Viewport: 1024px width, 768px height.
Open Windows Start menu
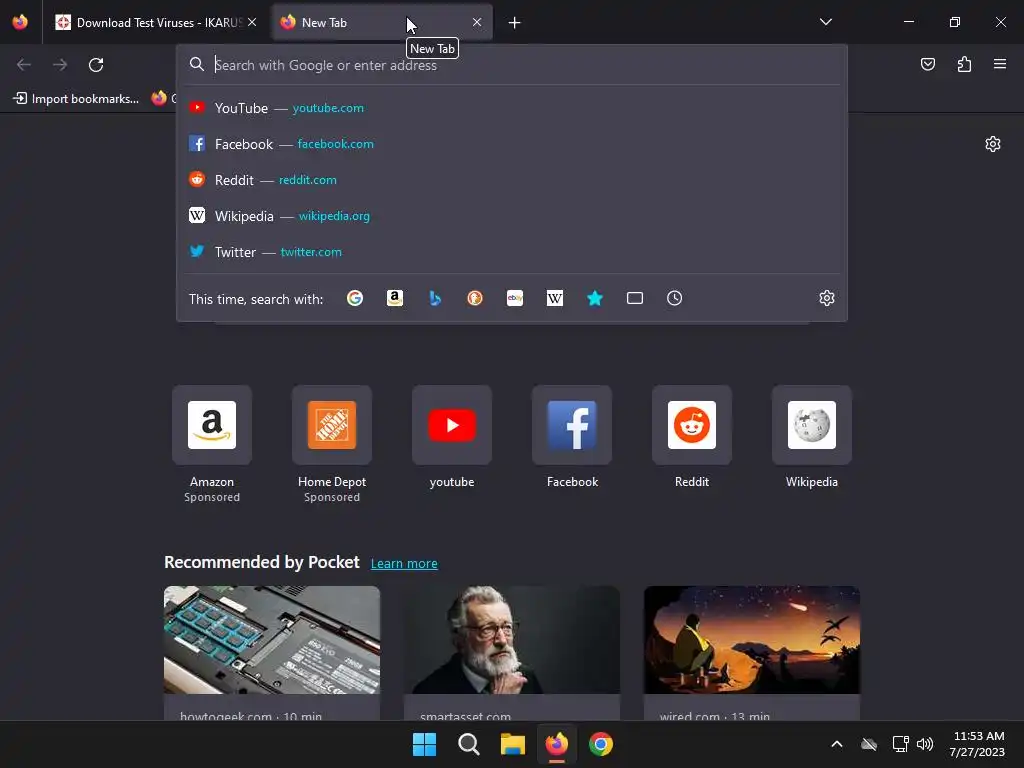(x=424, y=744)
